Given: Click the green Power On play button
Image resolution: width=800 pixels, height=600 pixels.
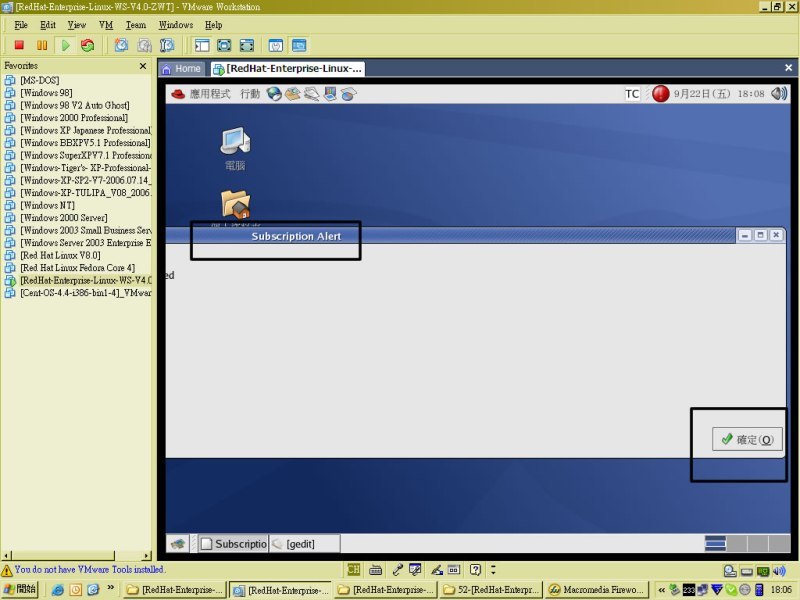Looking at the screenshot, I should point(65,45).
